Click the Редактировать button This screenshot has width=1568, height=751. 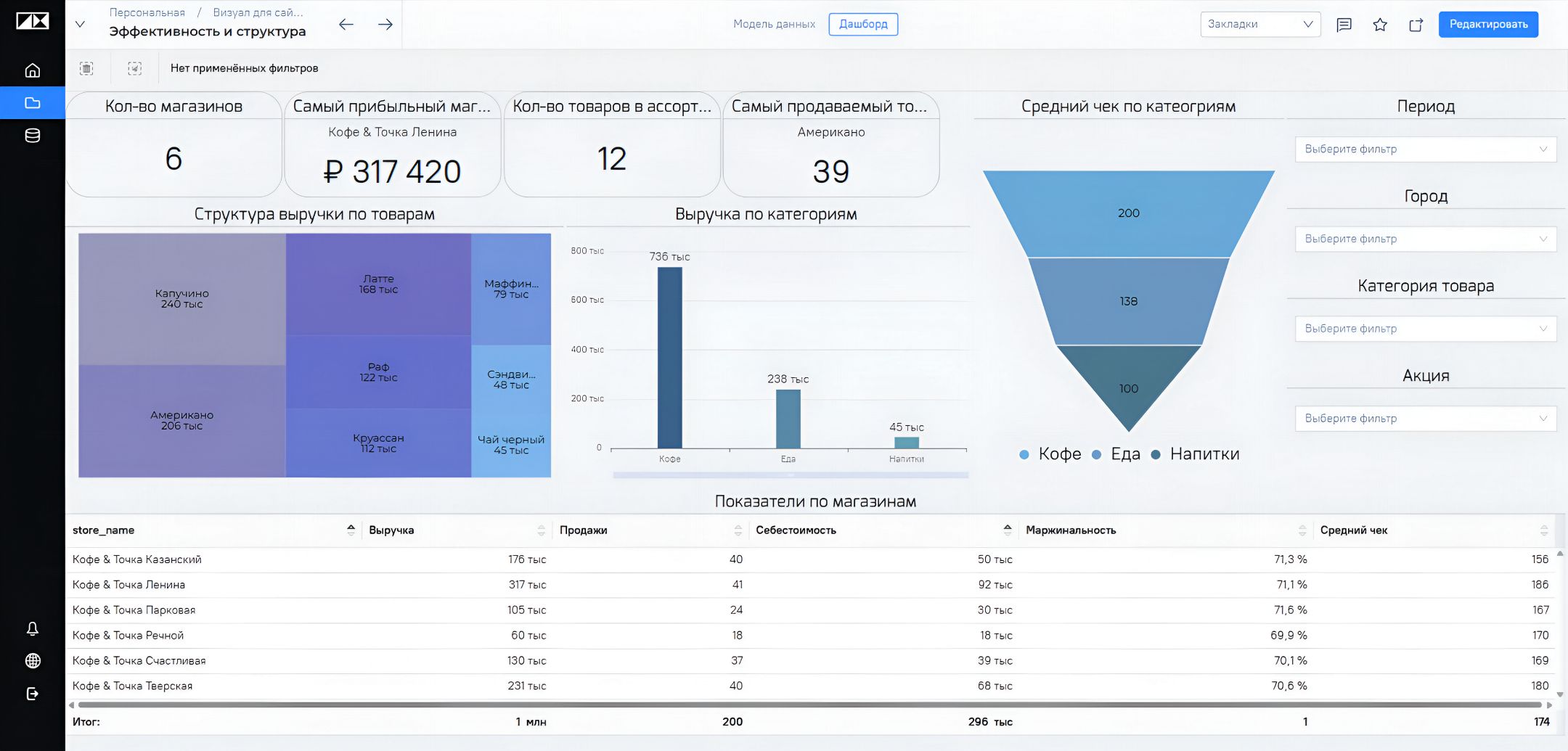(1488, 24)
